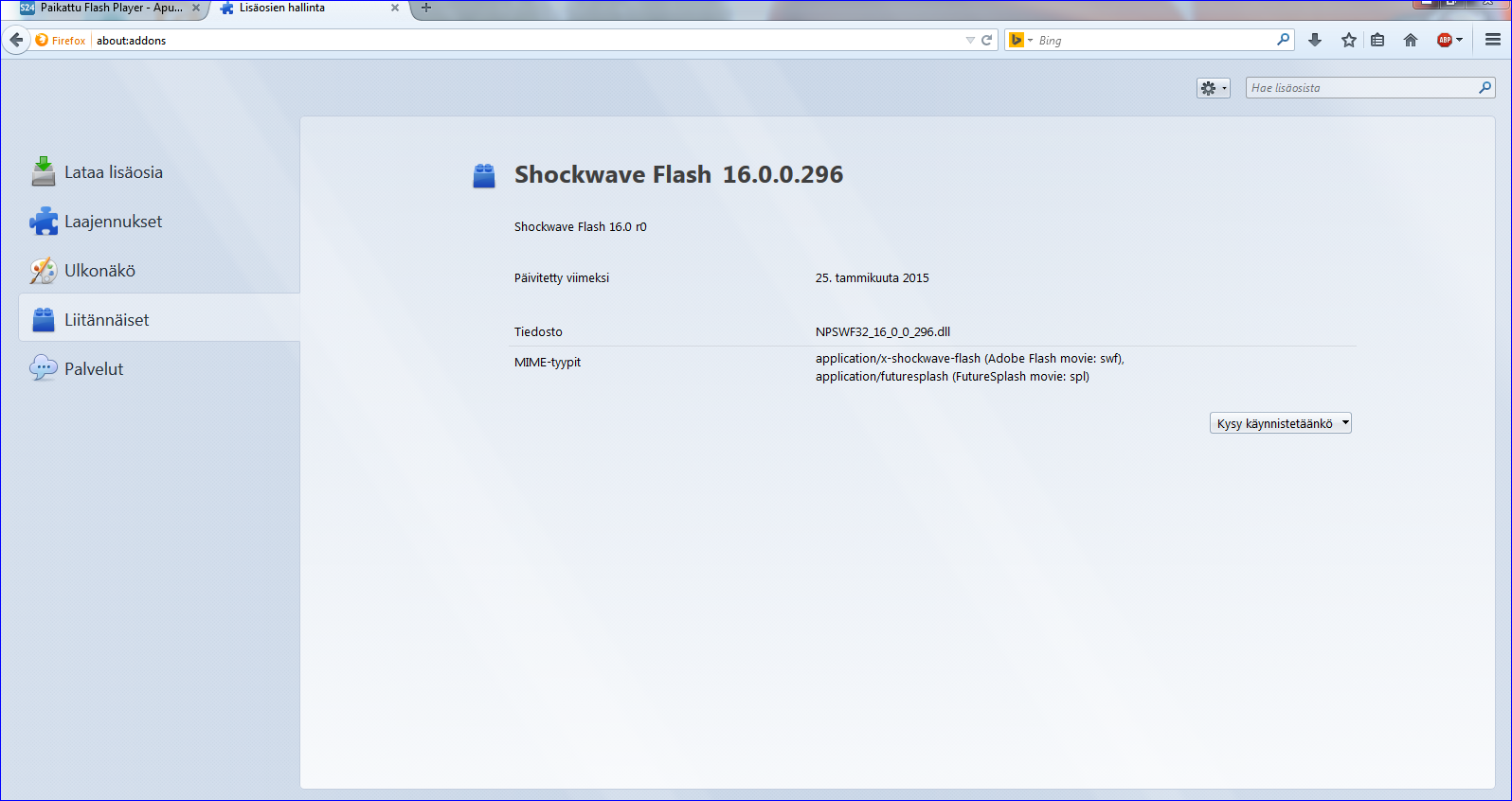Go back with the browser back arrow
Image resolution: width=1512 pixels, height=801 pixels.
[16, 40]
